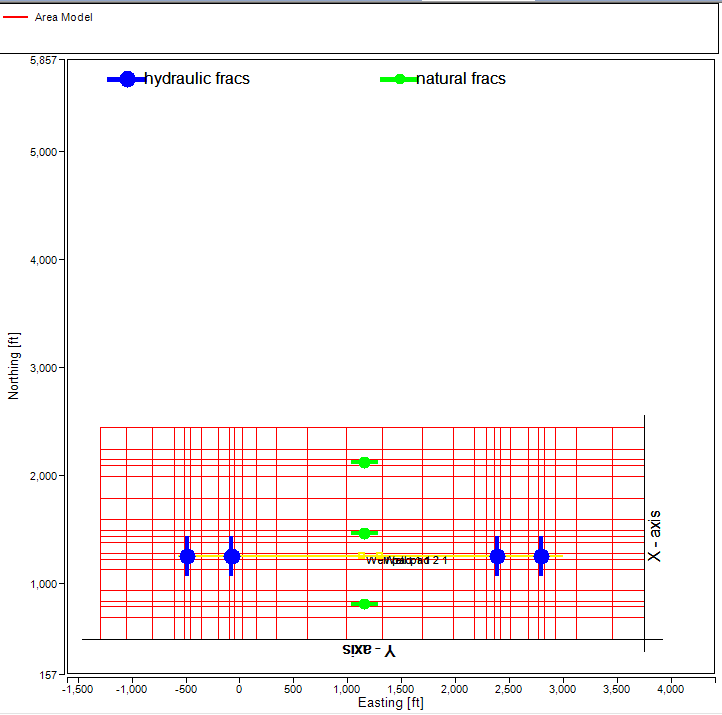Select the third blue hydraulic frac from left
The height and width of the screenshot is (715, 722).
point(497,556)
